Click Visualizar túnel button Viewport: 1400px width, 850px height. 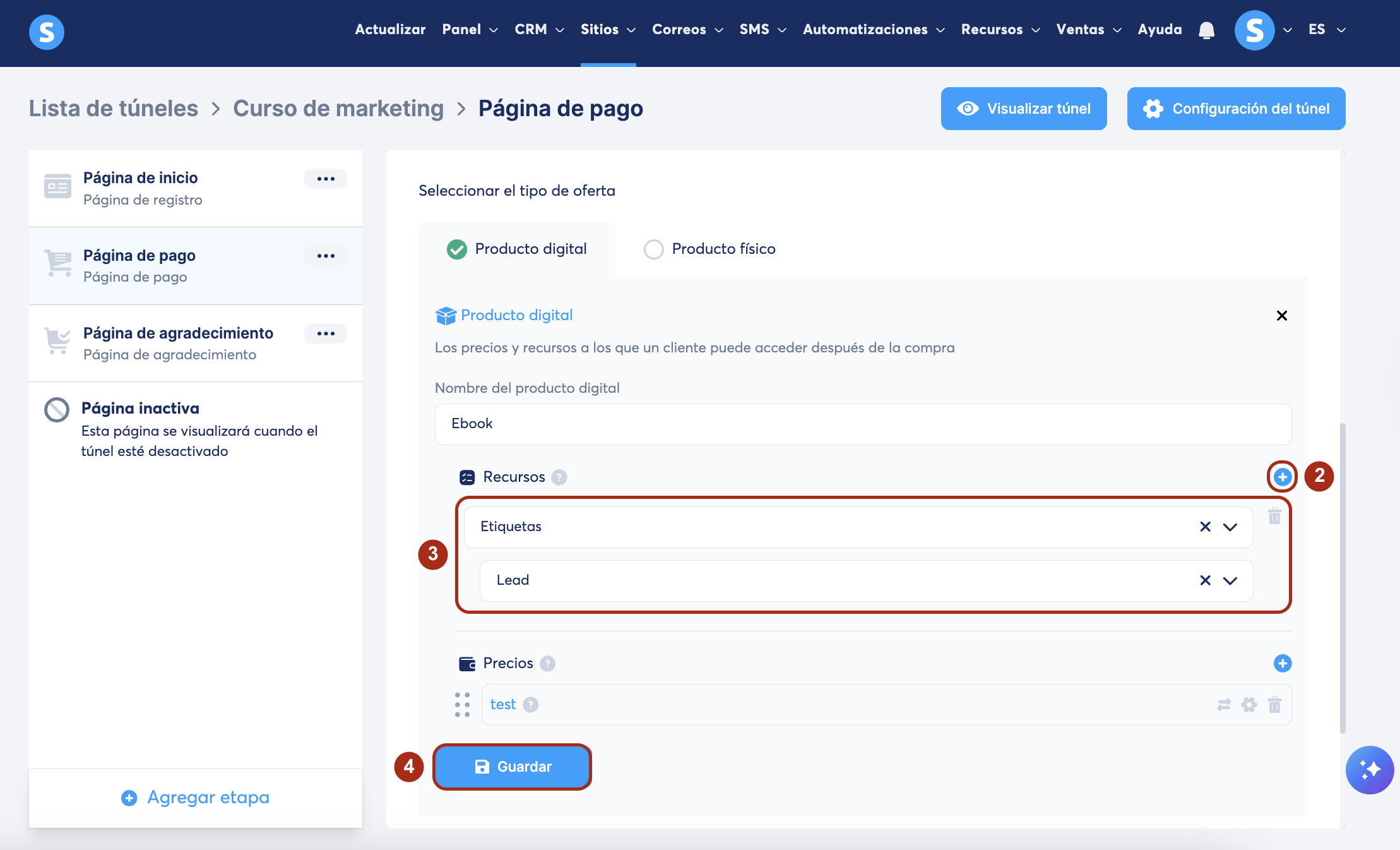click(x=1023, y=109)
